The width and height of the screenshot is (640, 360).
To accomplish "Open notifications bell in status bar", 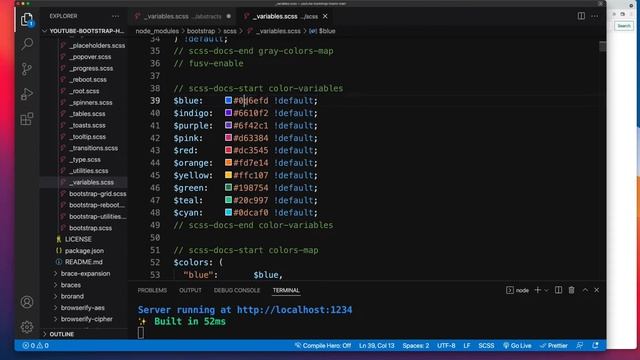I will click(596, 345).
